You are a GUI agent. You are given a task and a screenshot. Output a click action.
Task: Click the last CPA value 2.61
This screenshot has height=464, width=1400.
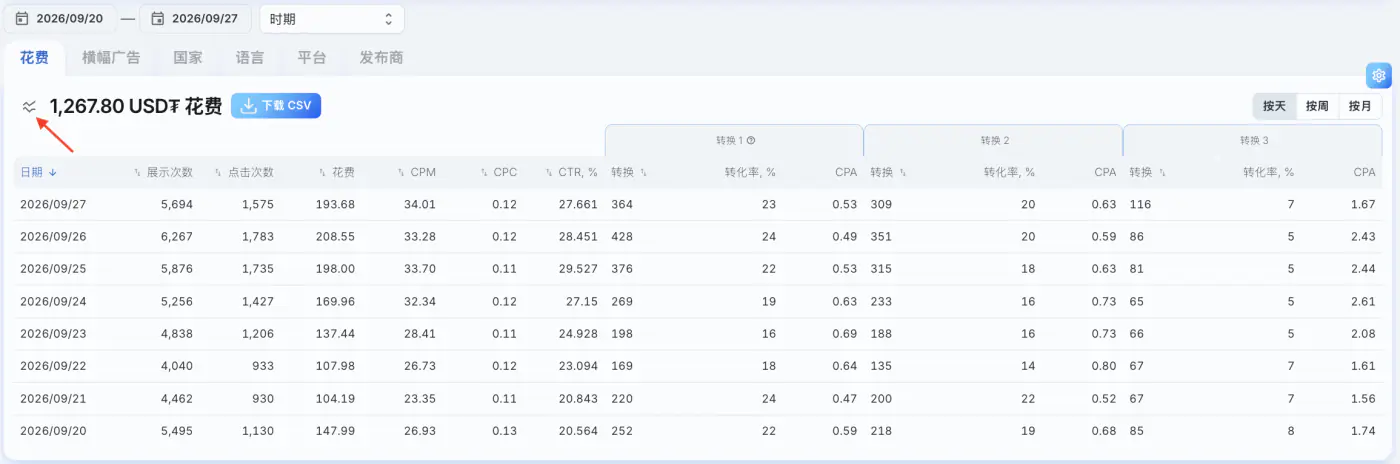click(1363, 302)
